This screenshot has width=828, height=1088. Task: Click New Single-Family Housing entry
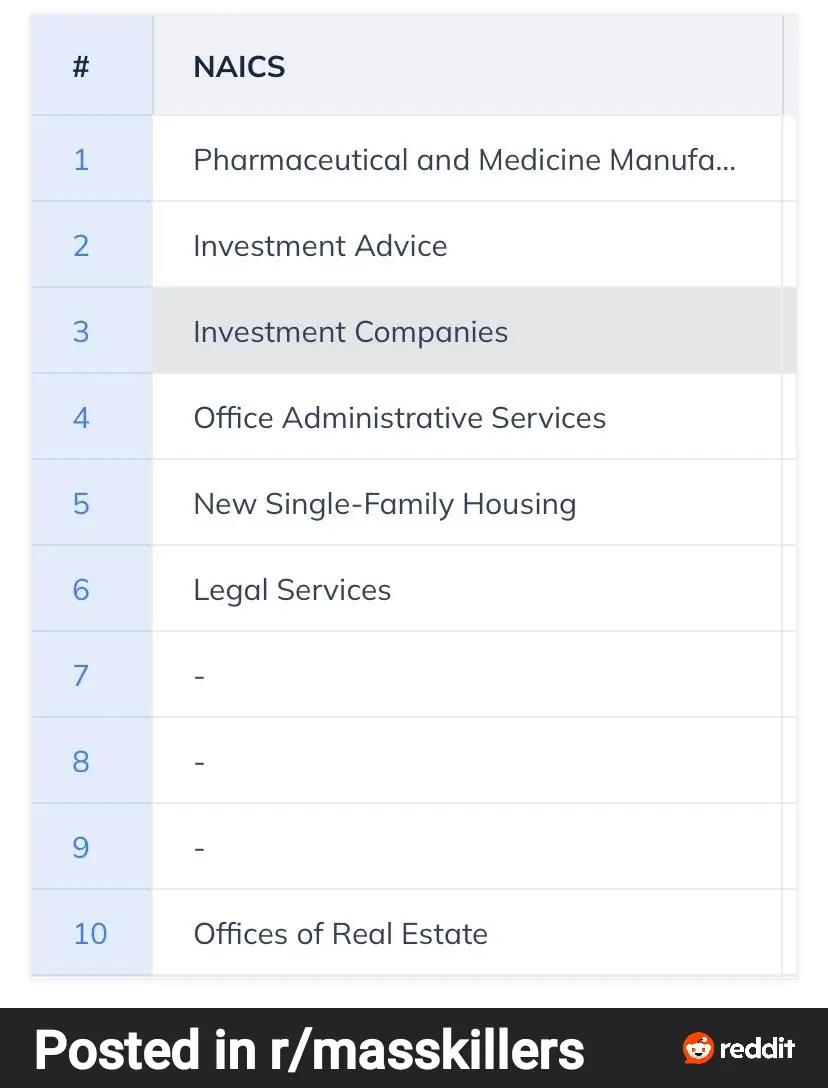385,504
